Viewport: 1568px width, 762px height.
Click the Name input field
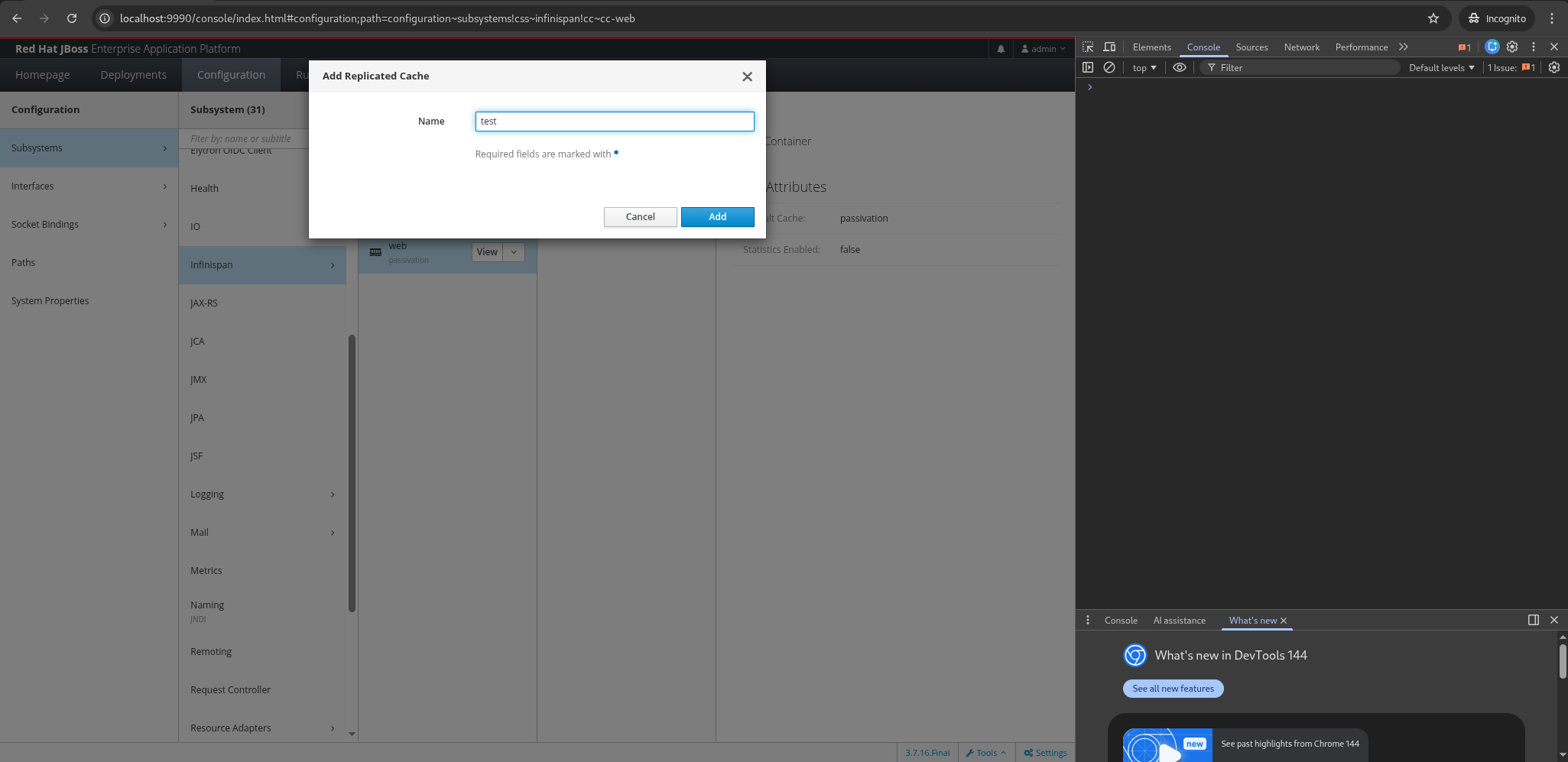tap(615, 122)
